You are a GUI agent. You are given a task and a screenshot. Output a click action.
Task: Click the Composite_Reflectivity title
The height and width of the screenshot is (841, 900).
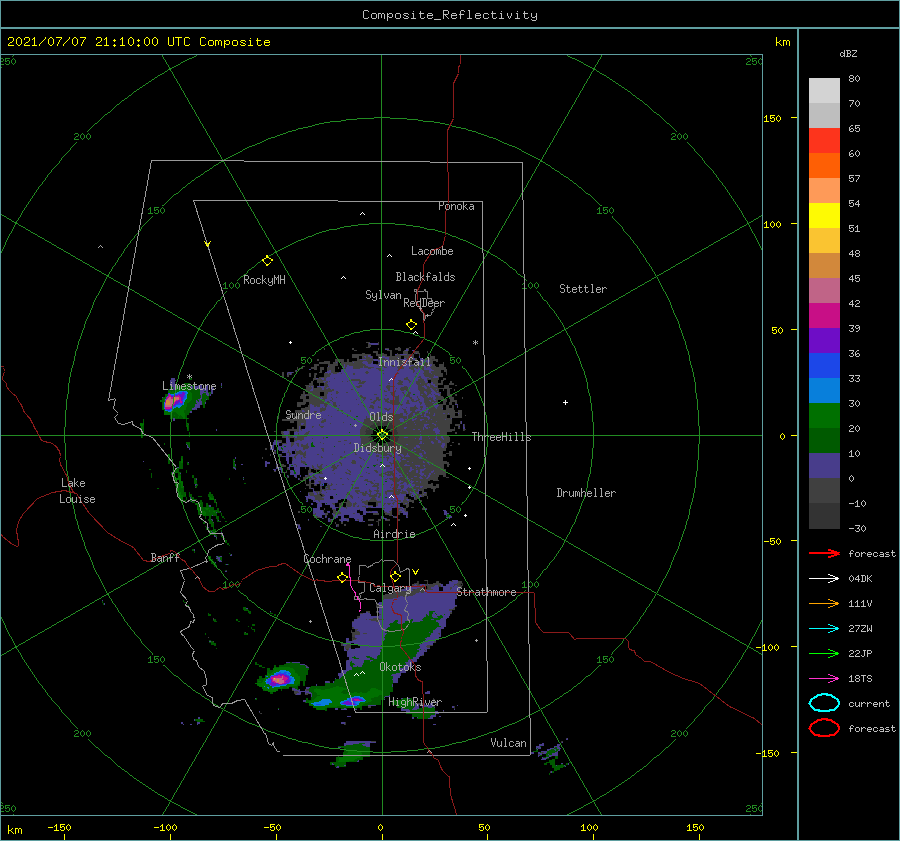[450, 15]
